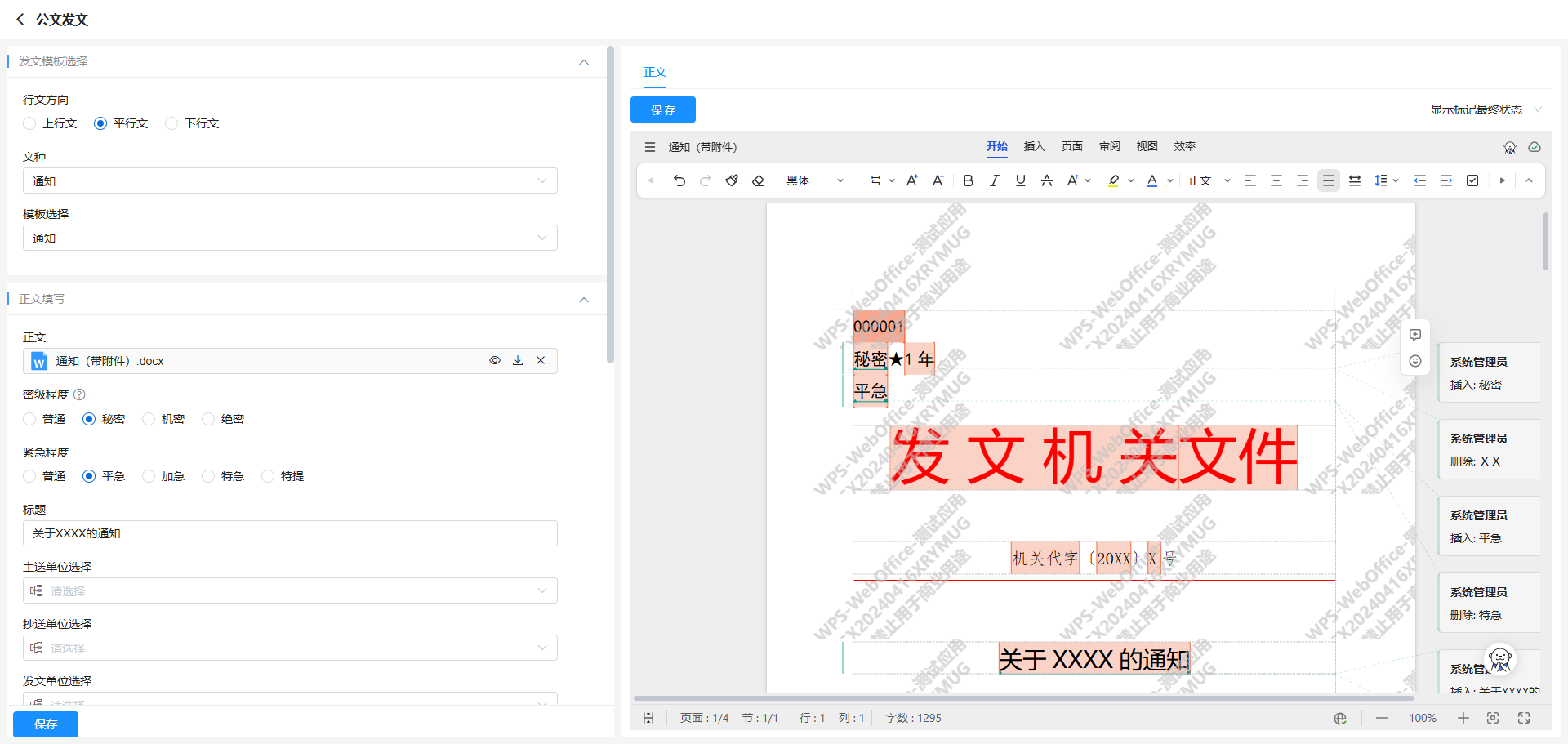Screen dimensions: 1568x744
Task: Center align the paragraph text
Action: click(x=1276, y=180)
